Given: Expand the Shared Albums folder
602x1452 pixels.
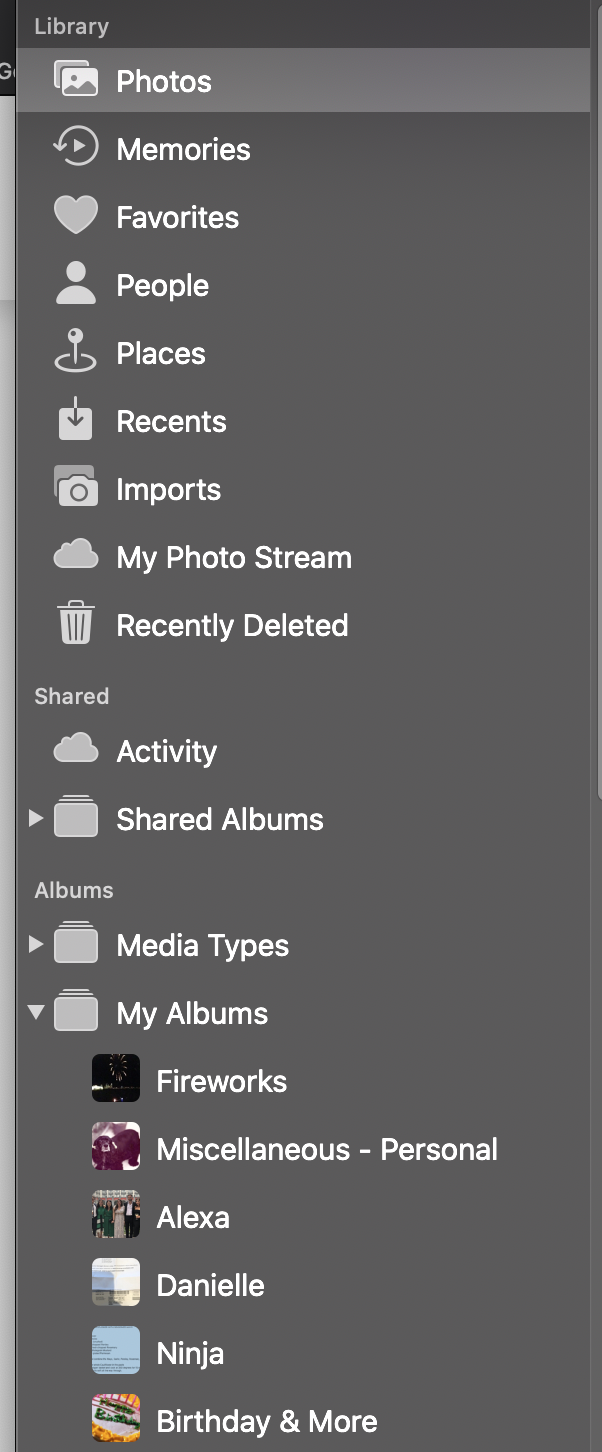Looking at the screenshot, I should pyautogui.click(x=36, y=819).
